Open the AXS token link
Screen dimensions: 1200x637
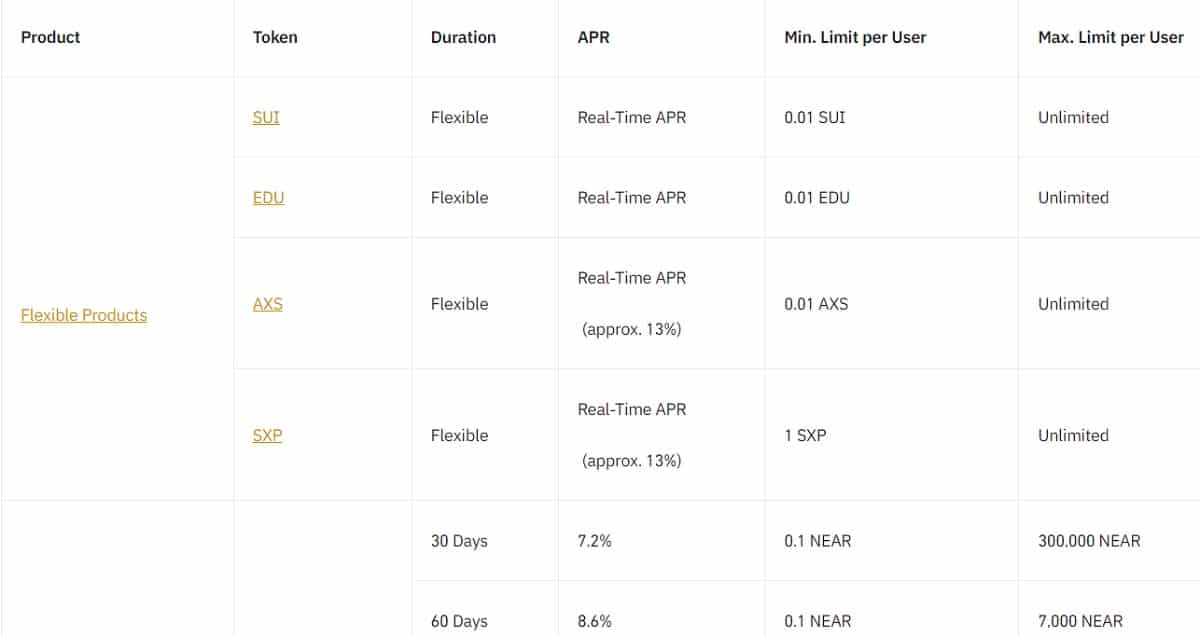267,303
